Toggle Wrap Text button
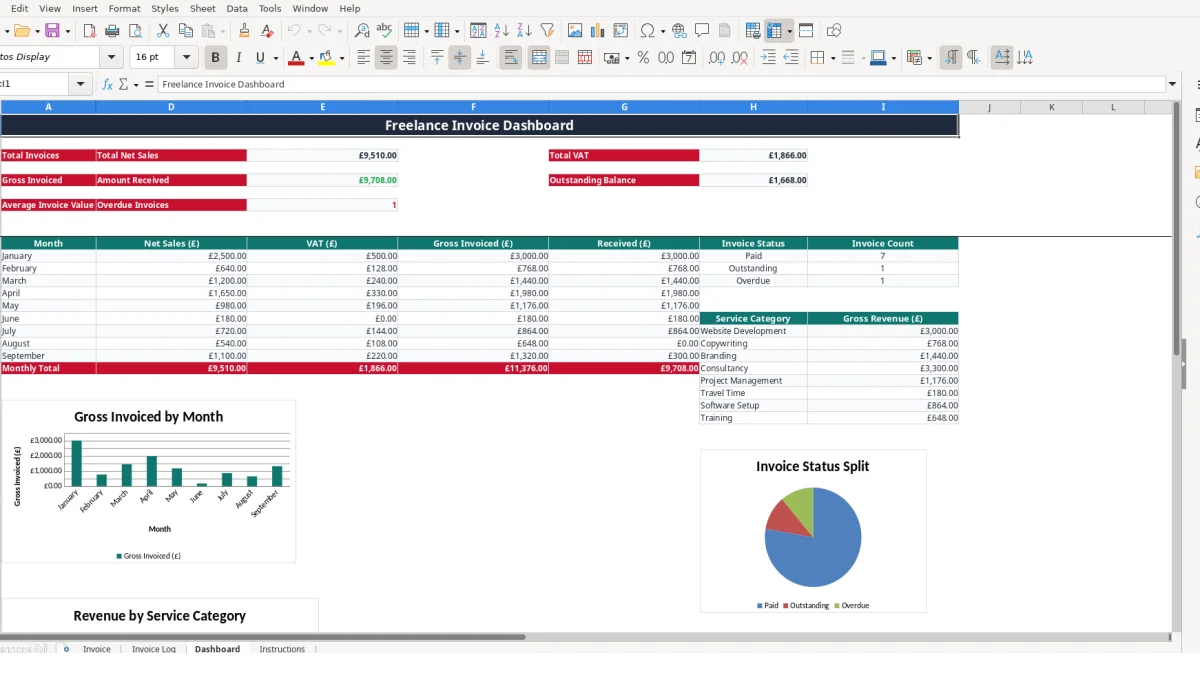The height and width of the screenshot is (675, 1200). tap(511, 58)
